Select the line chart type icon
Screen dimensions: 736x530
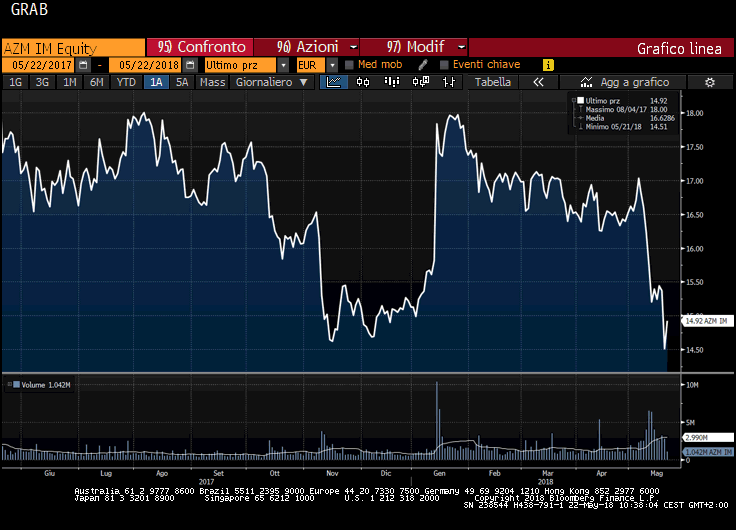coord(334,82)
